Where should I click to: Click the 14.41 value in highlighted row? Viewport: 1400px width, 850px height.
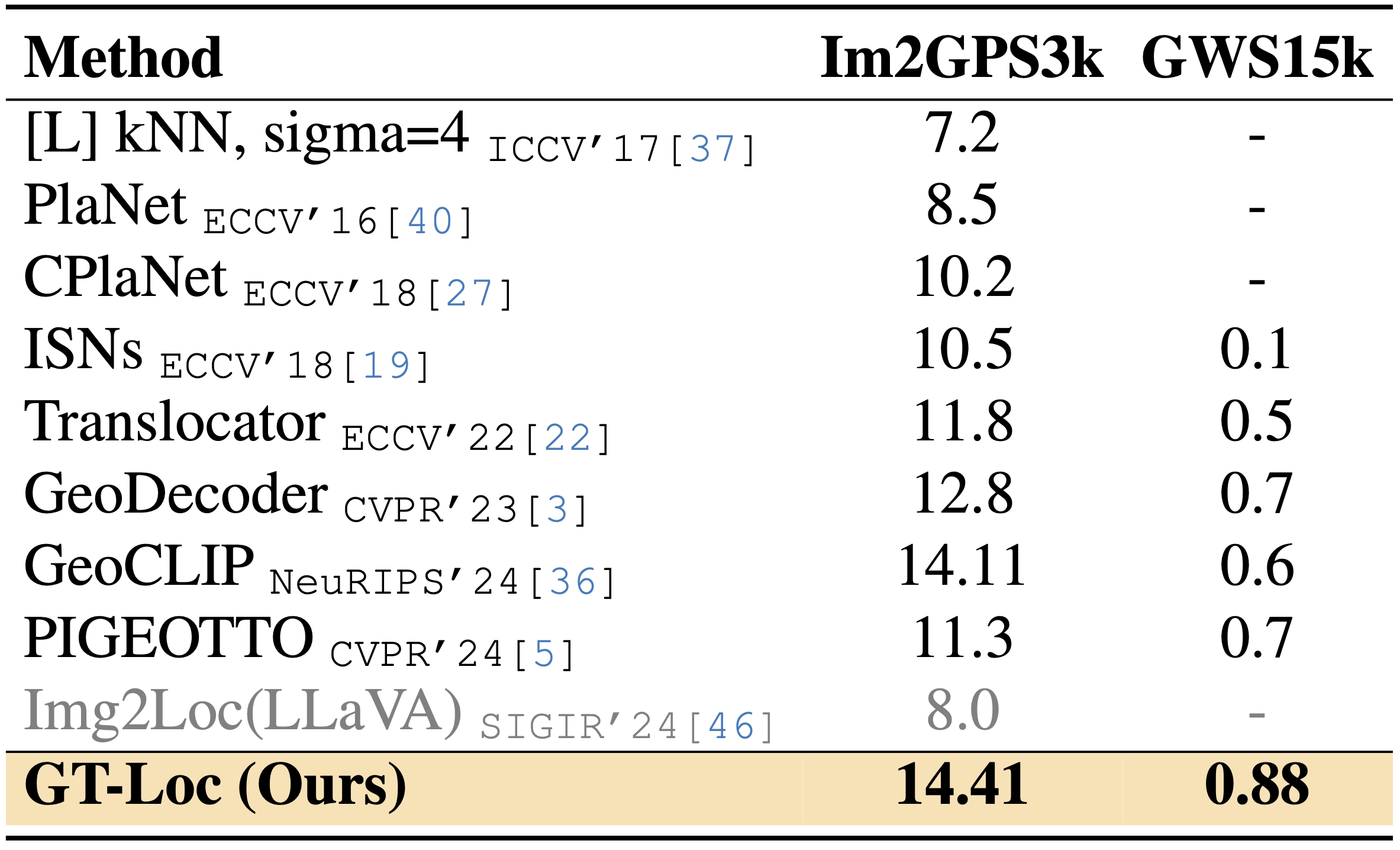pos(962,785)
